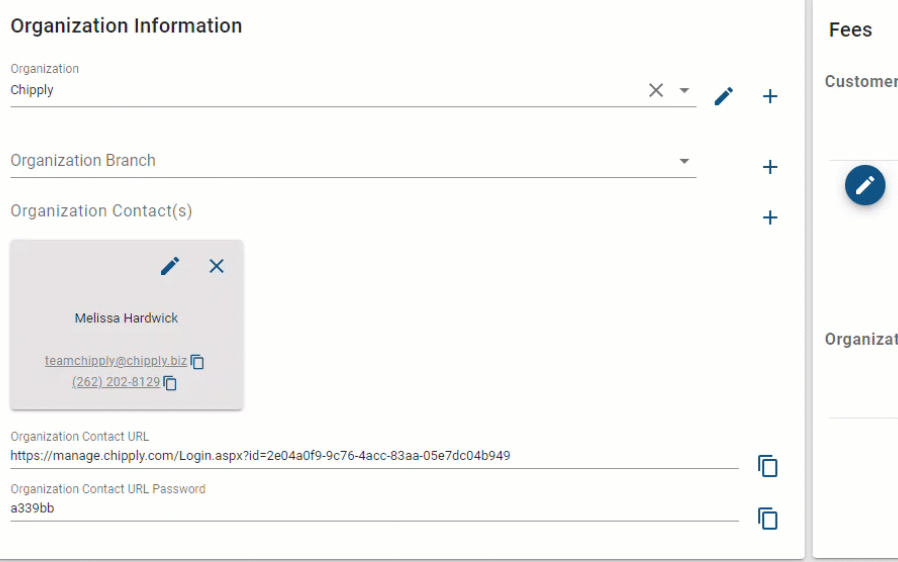This screenshot has width=898, height=562.
Task: Click the URL Password field showing a339bb
Action: [375, 509]
